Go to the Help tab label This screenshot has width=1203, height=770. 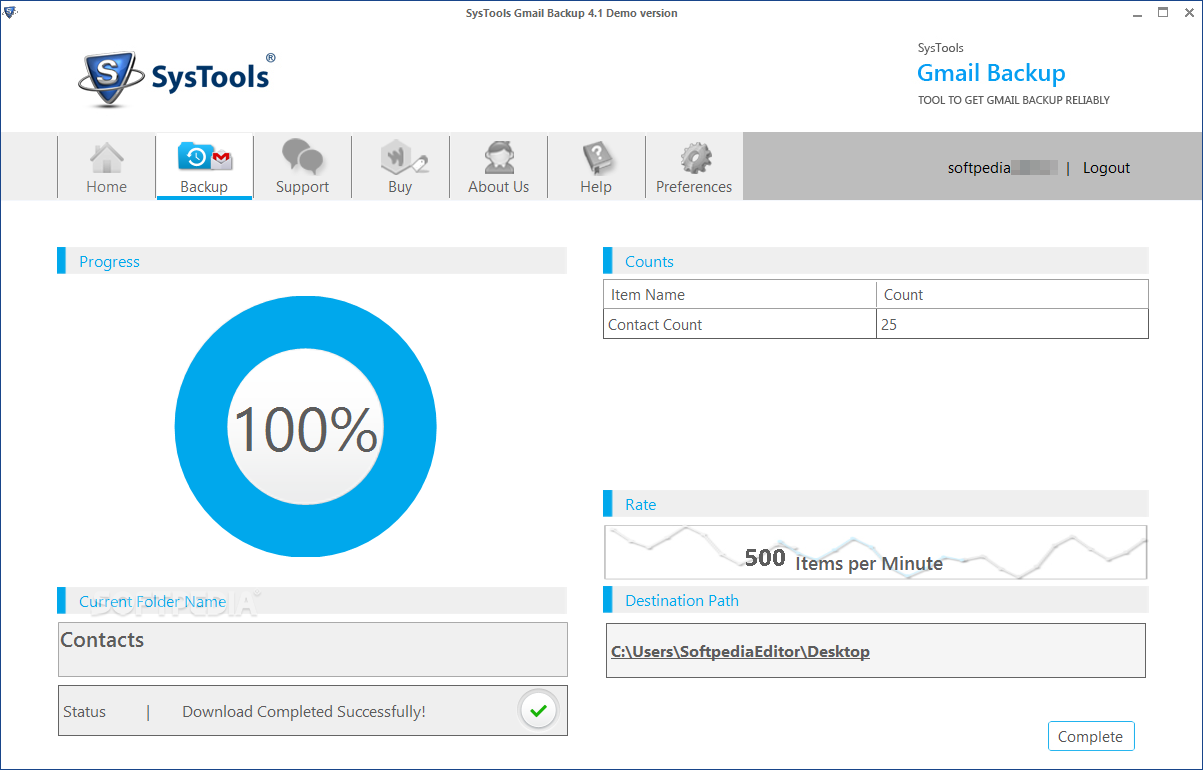coord(596,187)
